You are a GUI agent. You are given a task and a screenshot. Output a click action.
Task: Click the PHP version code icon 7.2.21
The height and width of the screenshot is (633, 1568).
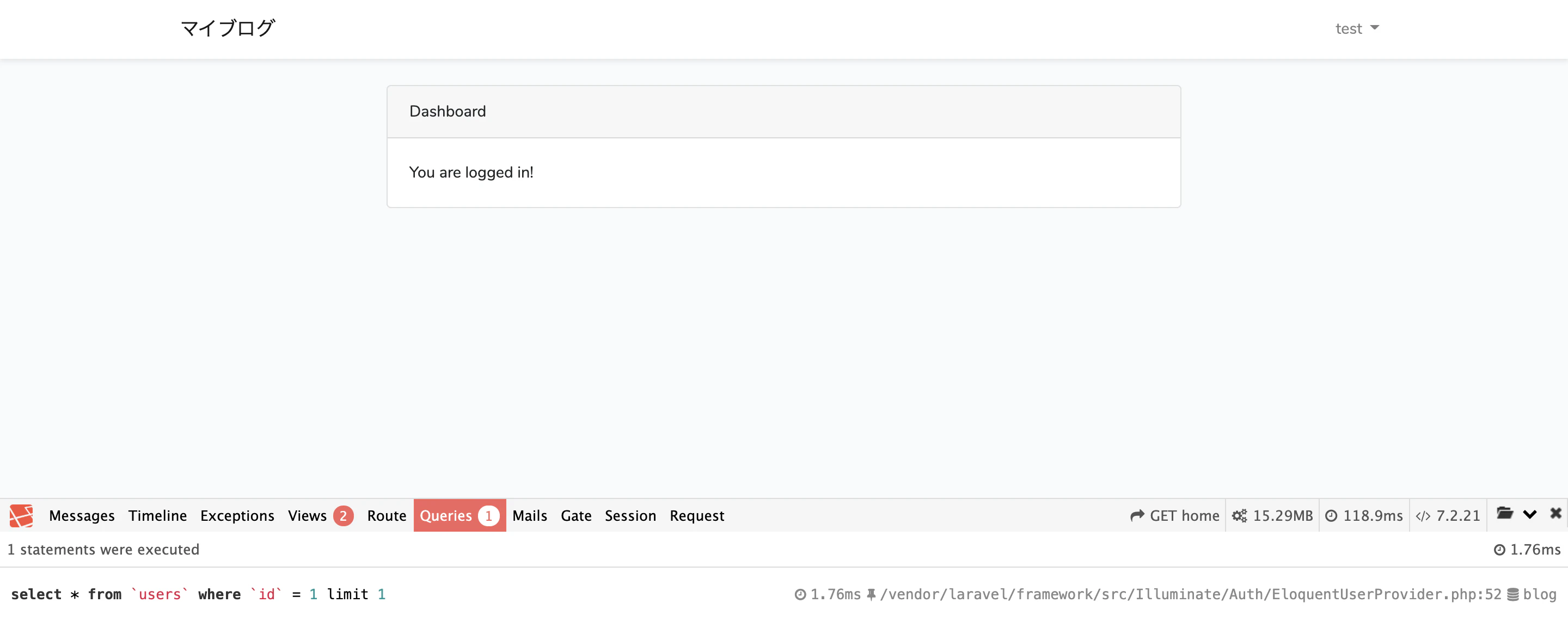(1448, 515)
